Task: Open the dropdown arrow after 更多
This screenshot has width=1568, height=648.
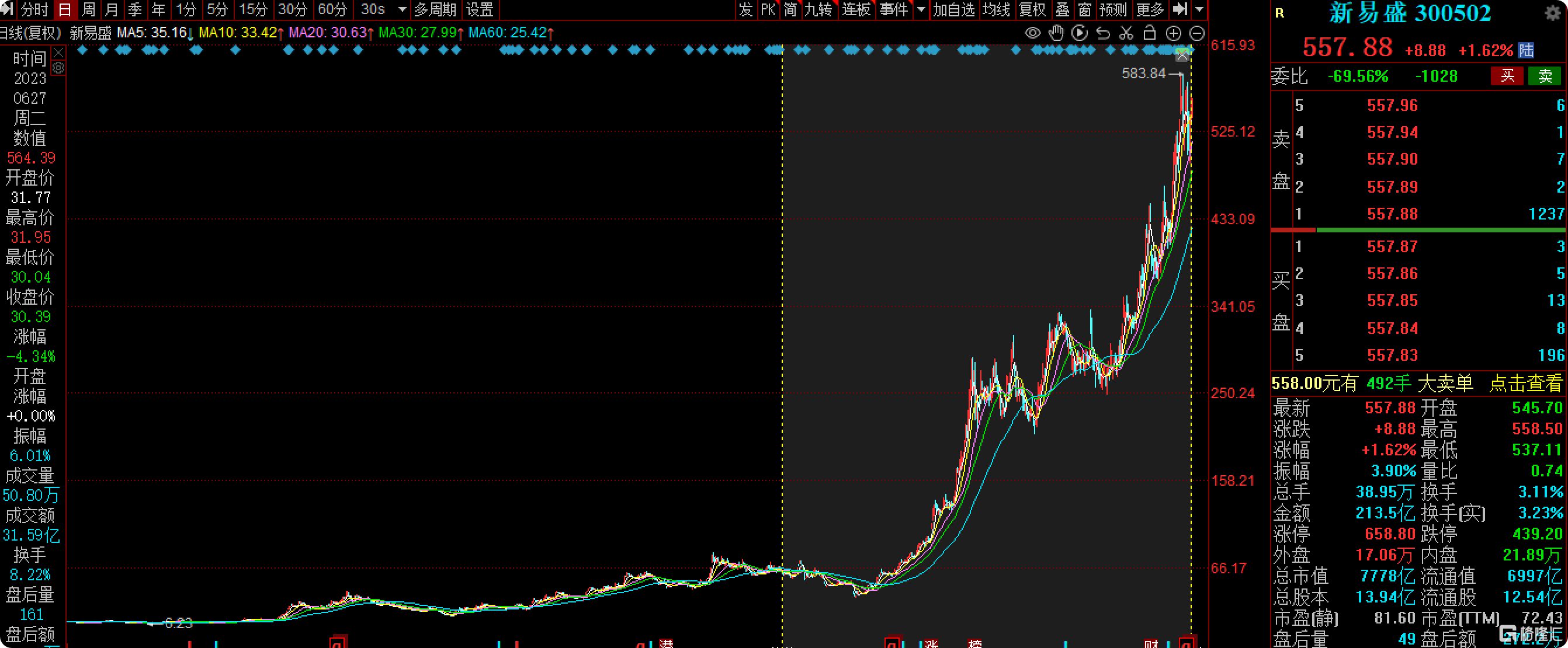Action: [1199, 10]
